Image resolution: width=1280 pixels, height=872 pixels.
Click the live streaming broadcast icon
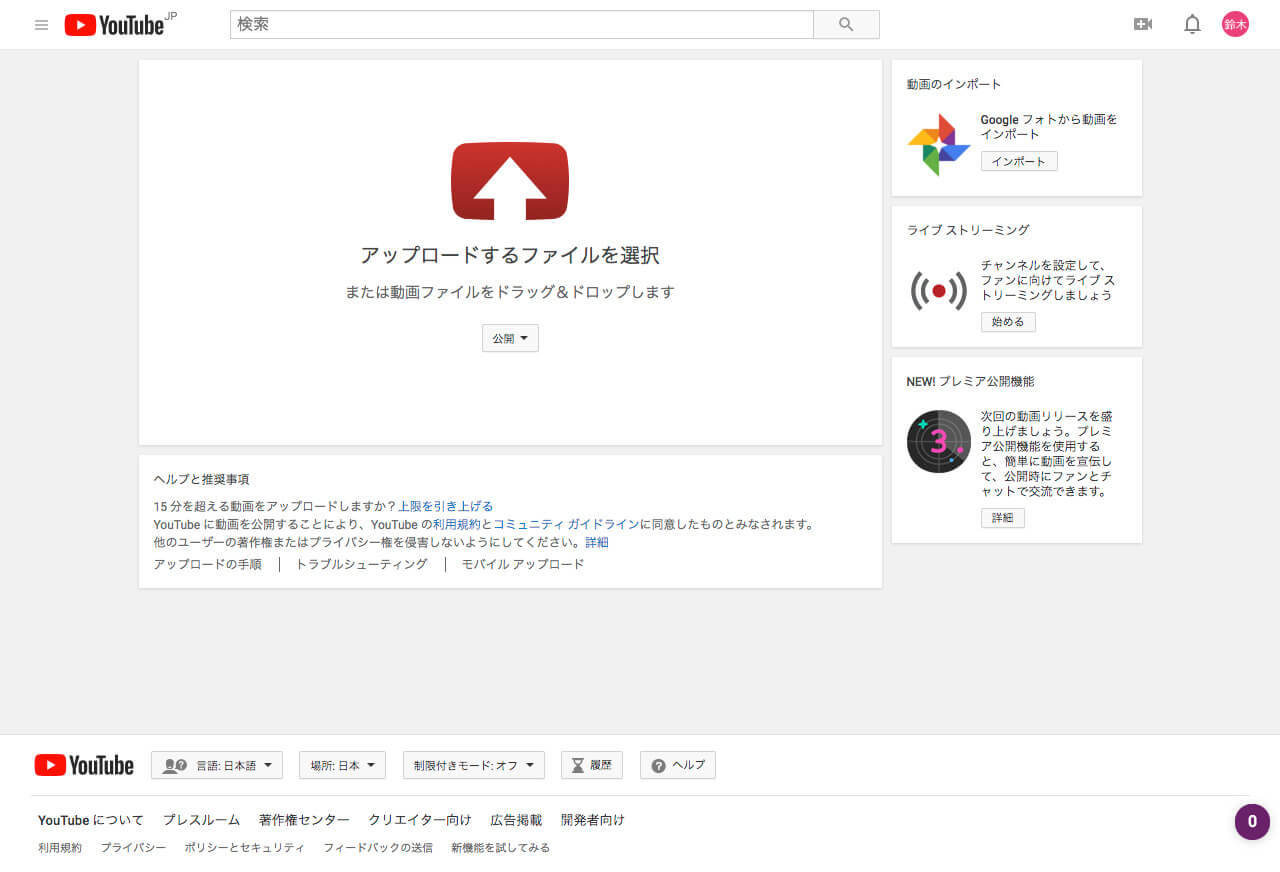click(x=939, y=291)
